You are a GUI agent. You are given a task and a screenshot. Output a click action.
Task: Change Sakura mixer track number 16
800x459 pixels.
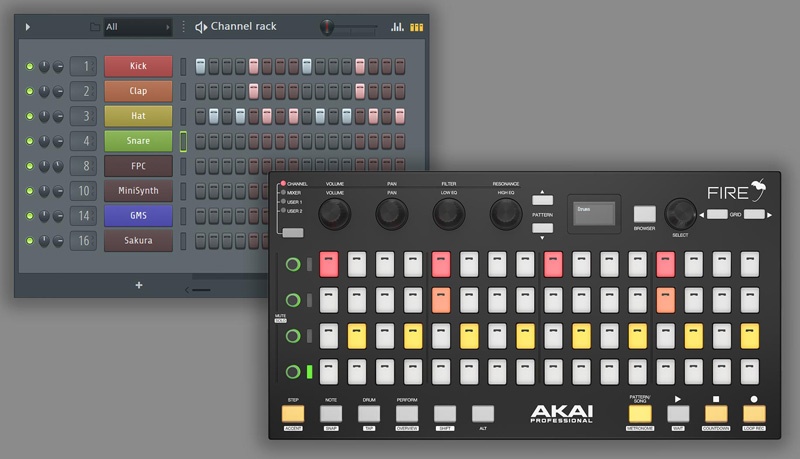pos(83,241)
